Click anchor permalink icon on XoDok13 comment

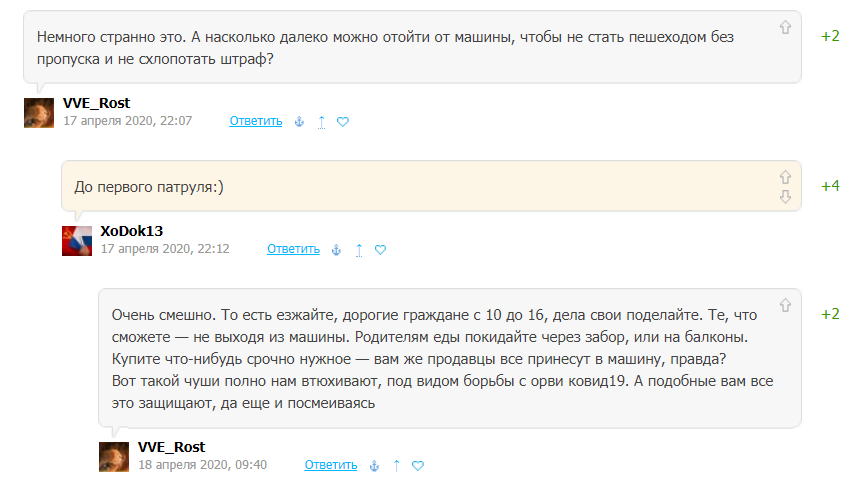(x=336, y=250)
